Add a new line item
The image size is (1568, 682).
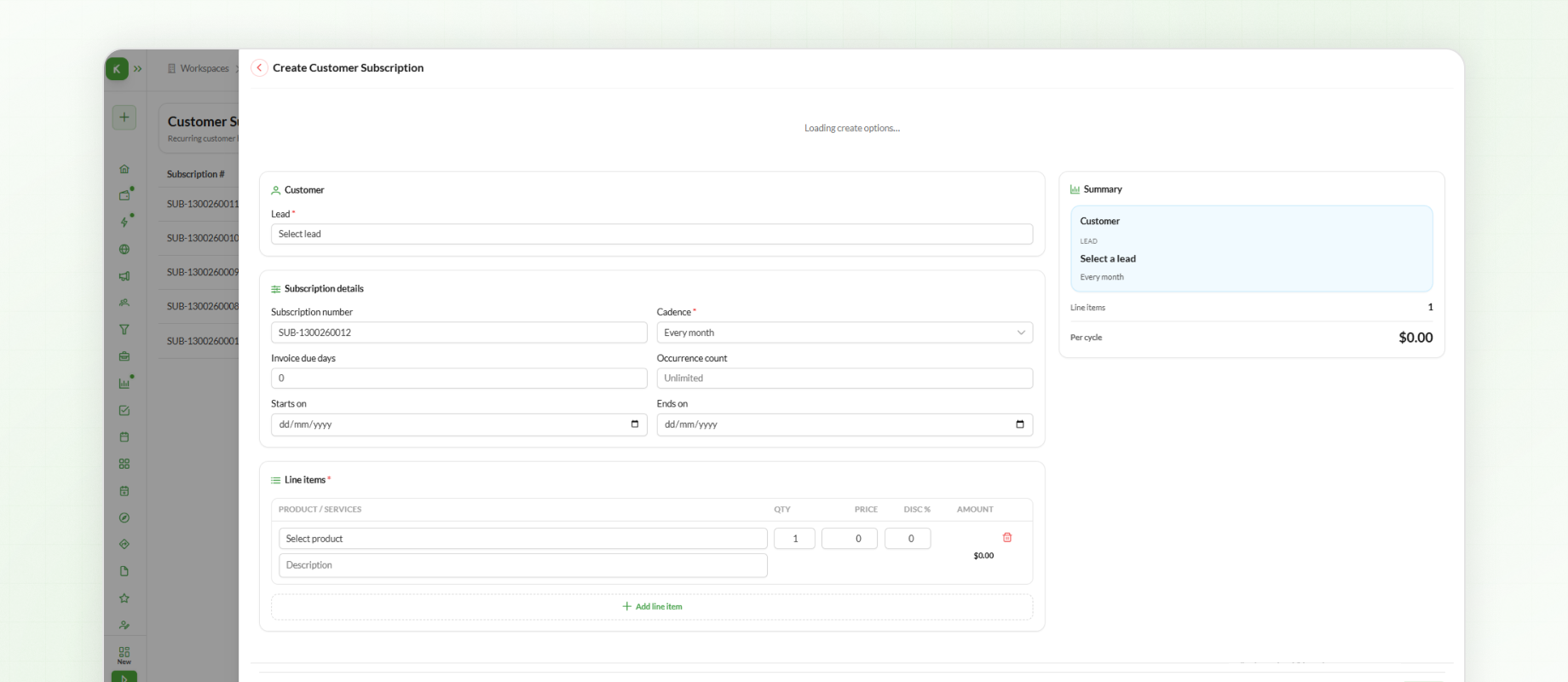(x=652, y=607)
